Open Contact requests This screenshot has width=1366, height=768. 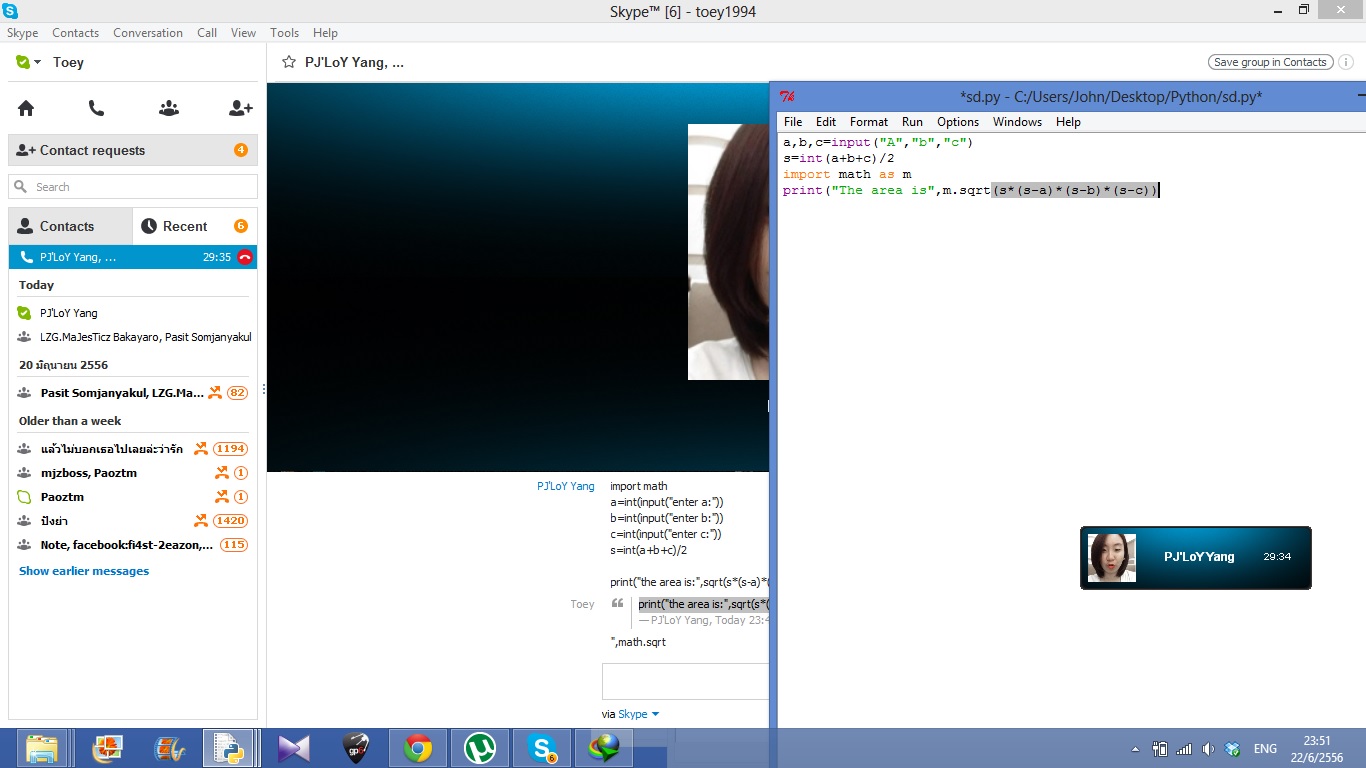click(133, 150)
